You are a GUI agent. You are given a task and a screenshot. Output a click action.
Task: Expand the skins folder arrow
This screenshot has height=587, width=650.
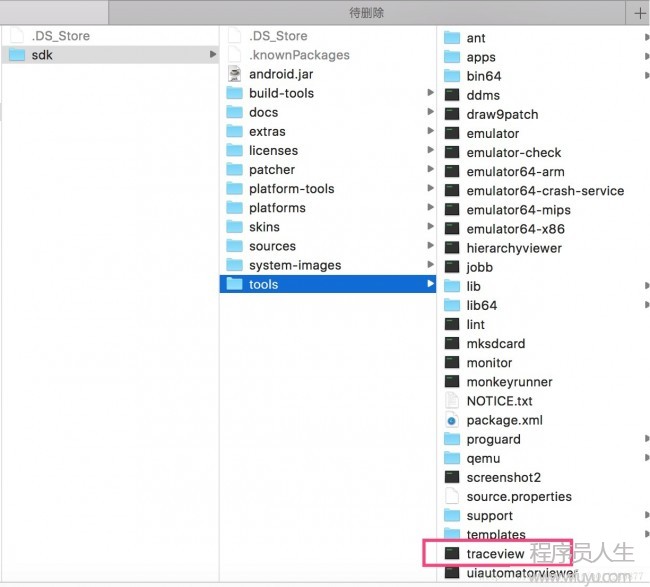tap(430, 226)
